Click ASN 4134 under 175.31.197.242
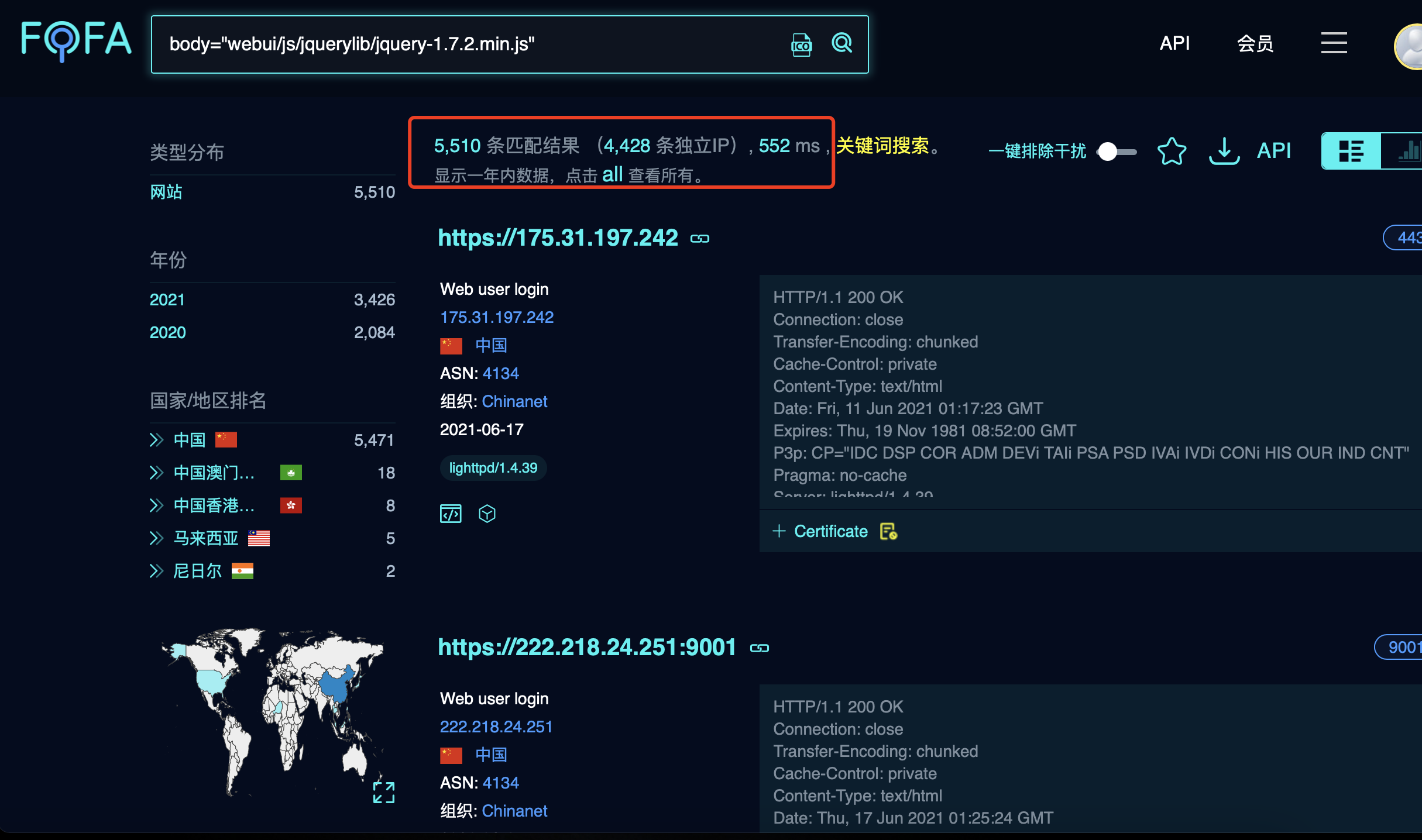The image size is (1422, 840). 500,374
